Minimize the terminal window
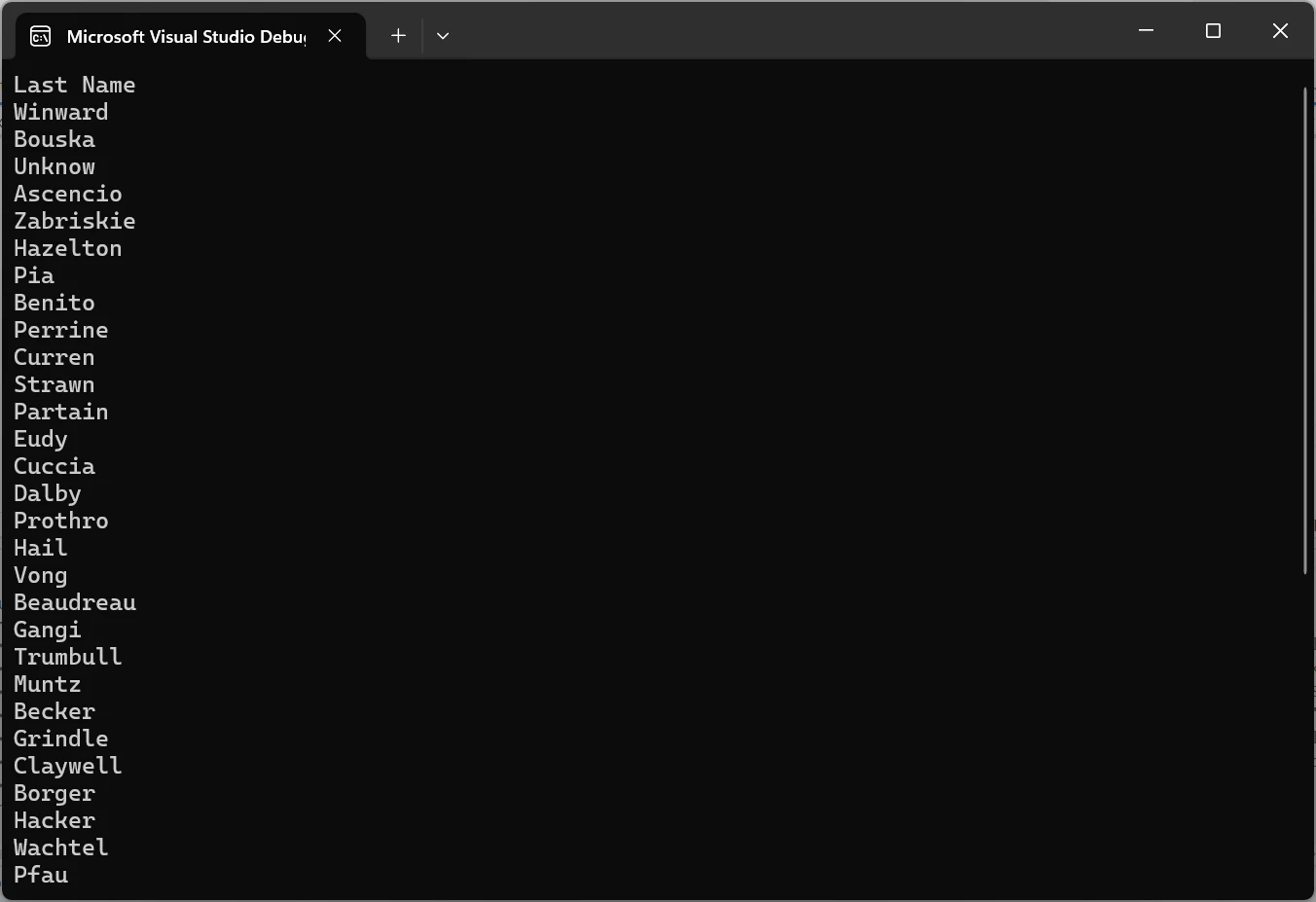1316x902 pixels. click(x=1146, y=31)
